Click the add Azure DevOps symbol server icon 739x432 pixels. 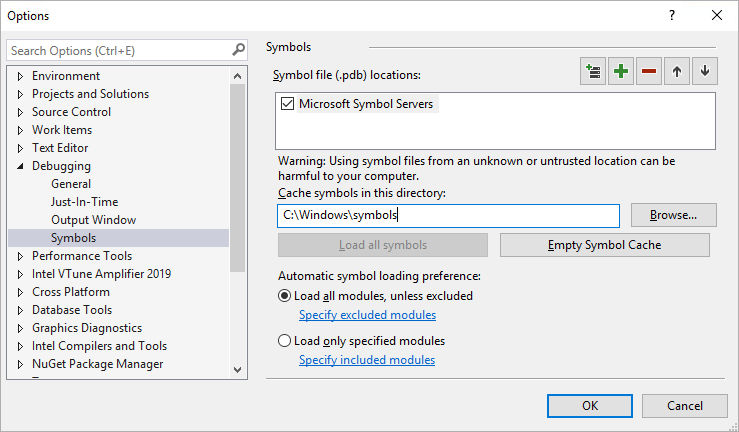click(x=593, y=72)
